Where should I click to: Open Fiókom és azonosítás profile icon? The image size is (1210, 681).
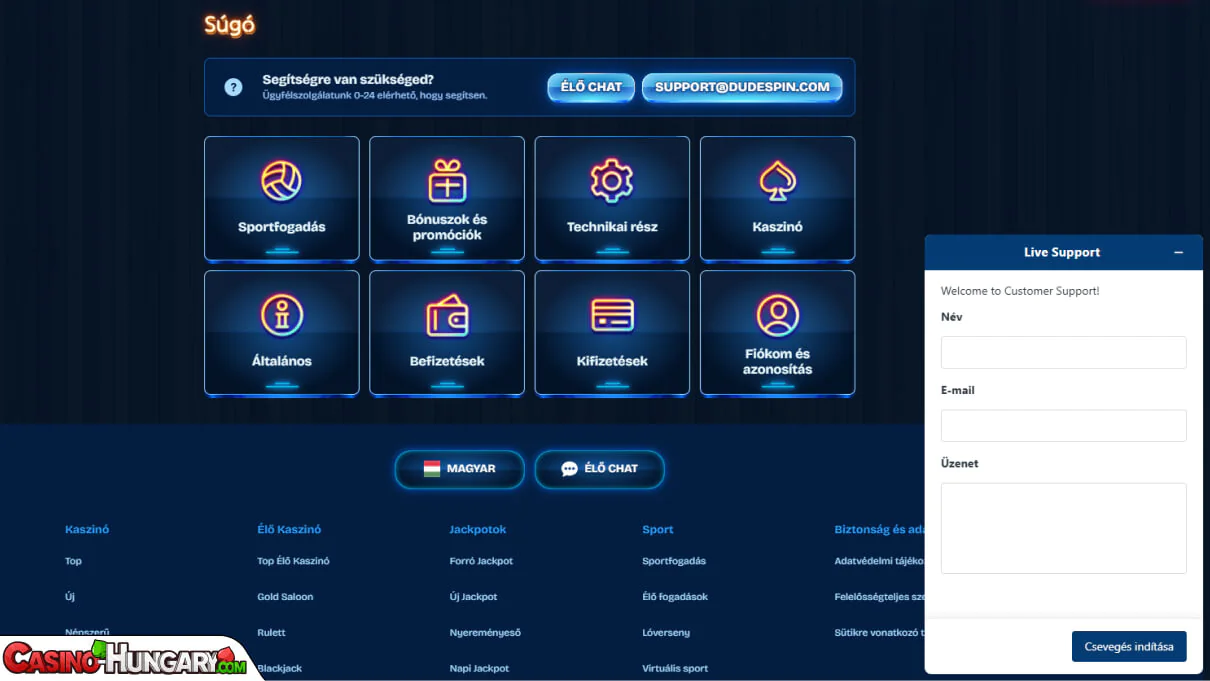click(x=777, y=315)
